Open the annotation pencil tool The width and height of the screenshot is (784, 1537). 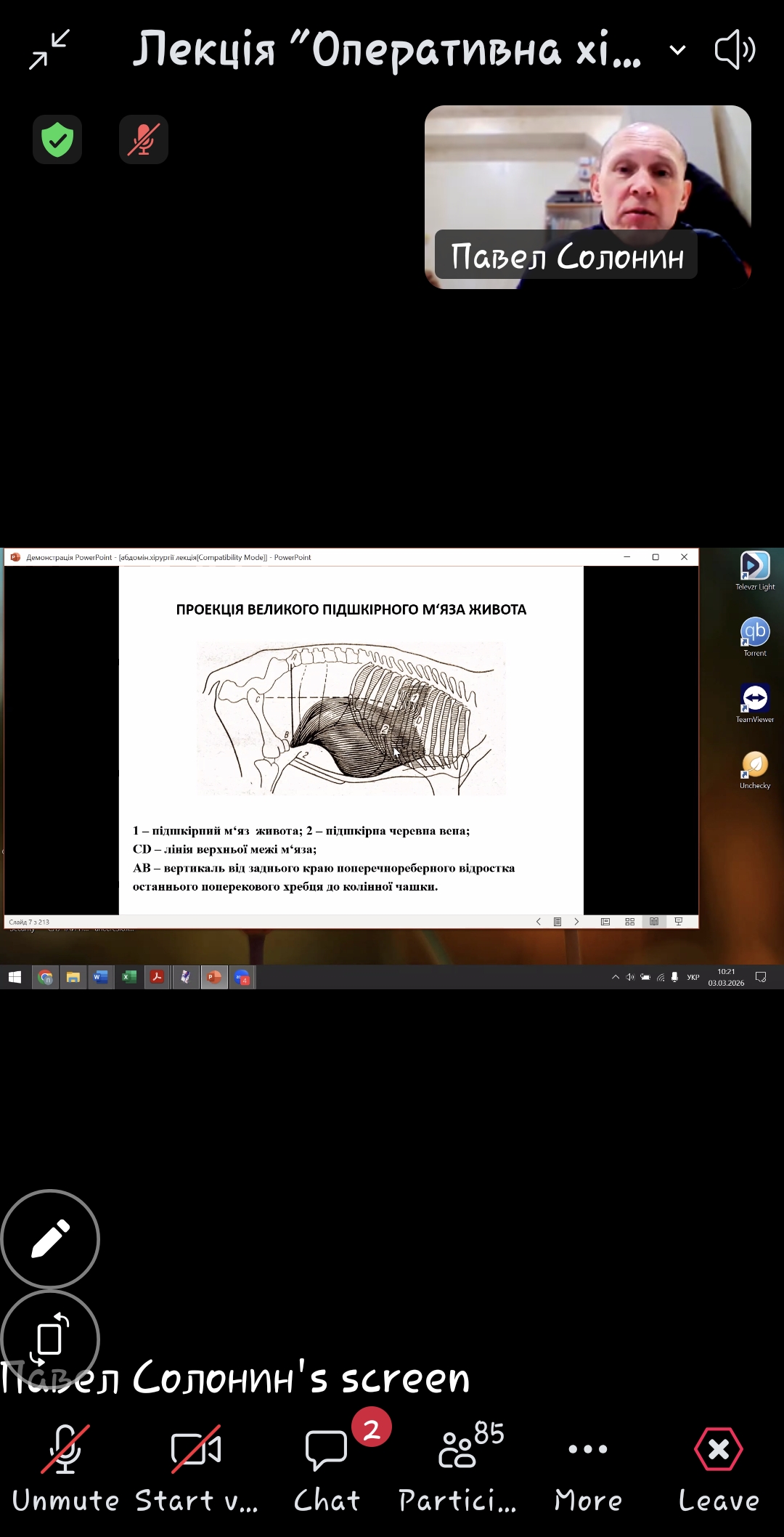(x=50, y=1238)
